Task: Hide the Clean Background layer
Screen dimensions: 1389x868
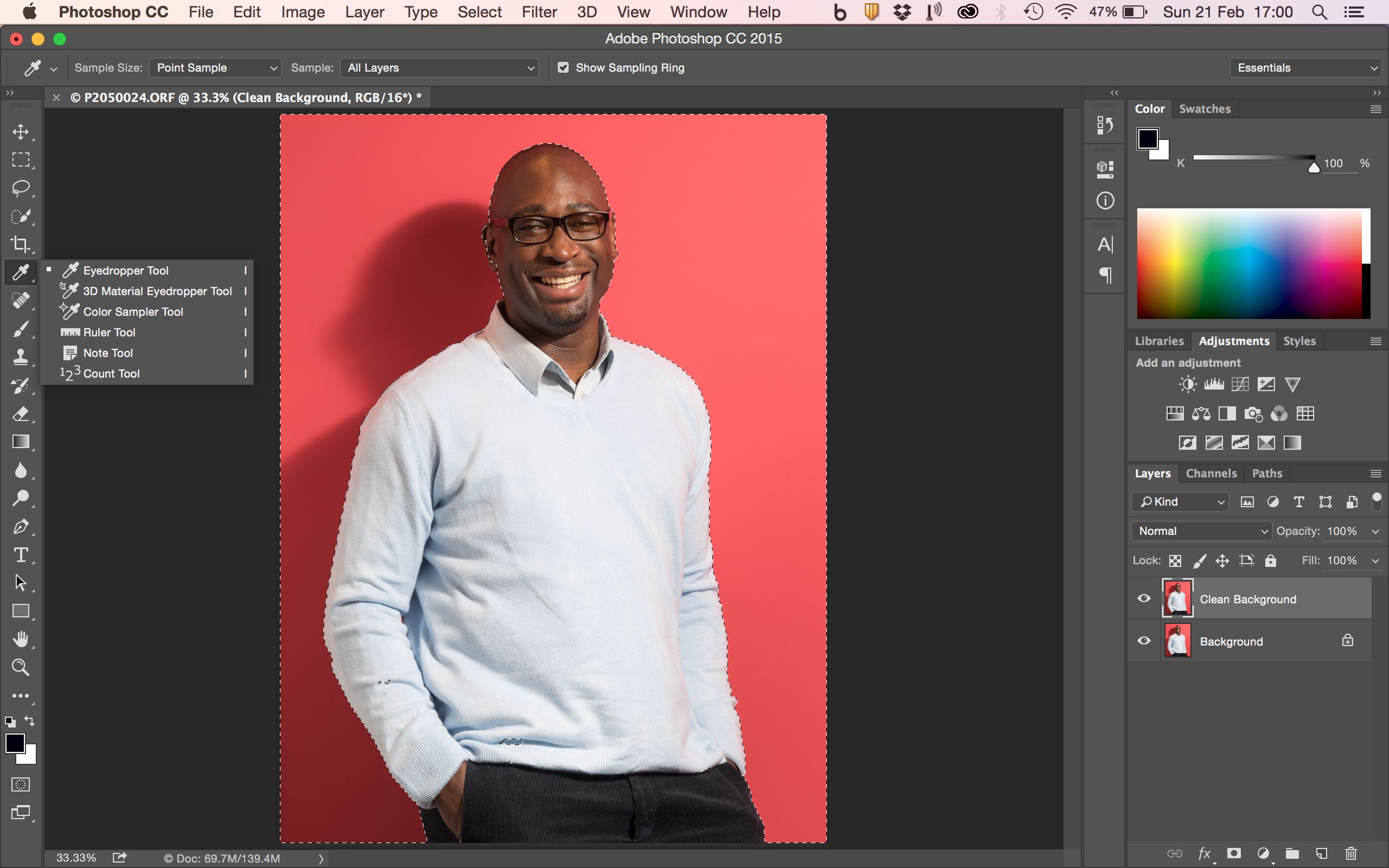Action: pos(1144,599)
